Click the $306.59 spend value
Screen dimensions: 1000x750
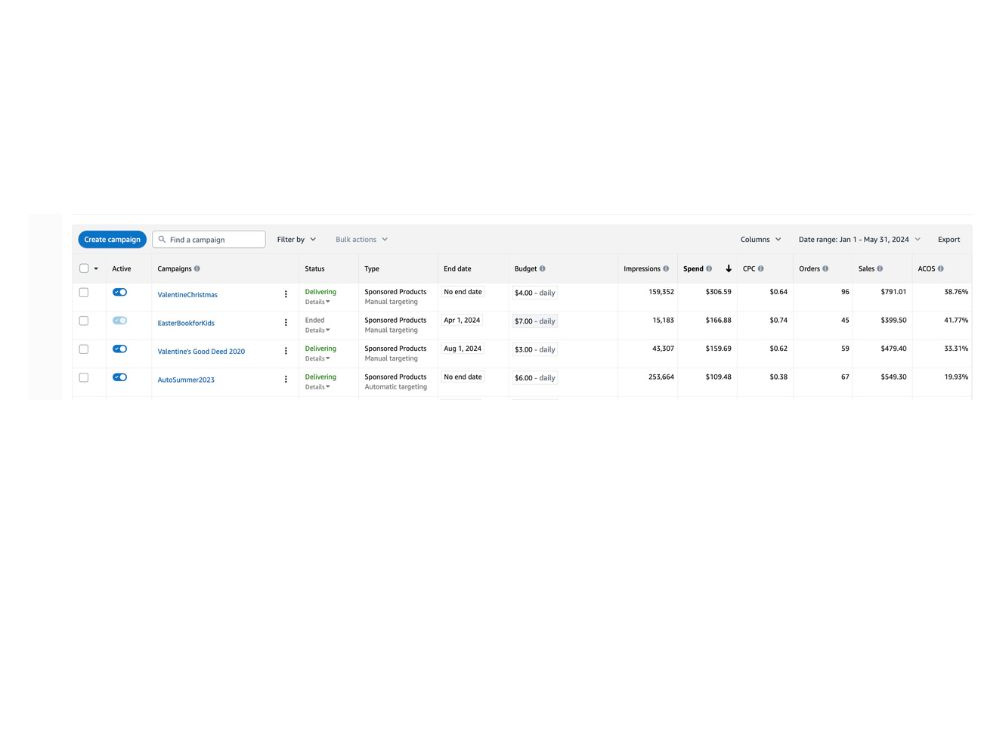coord(718,291)
